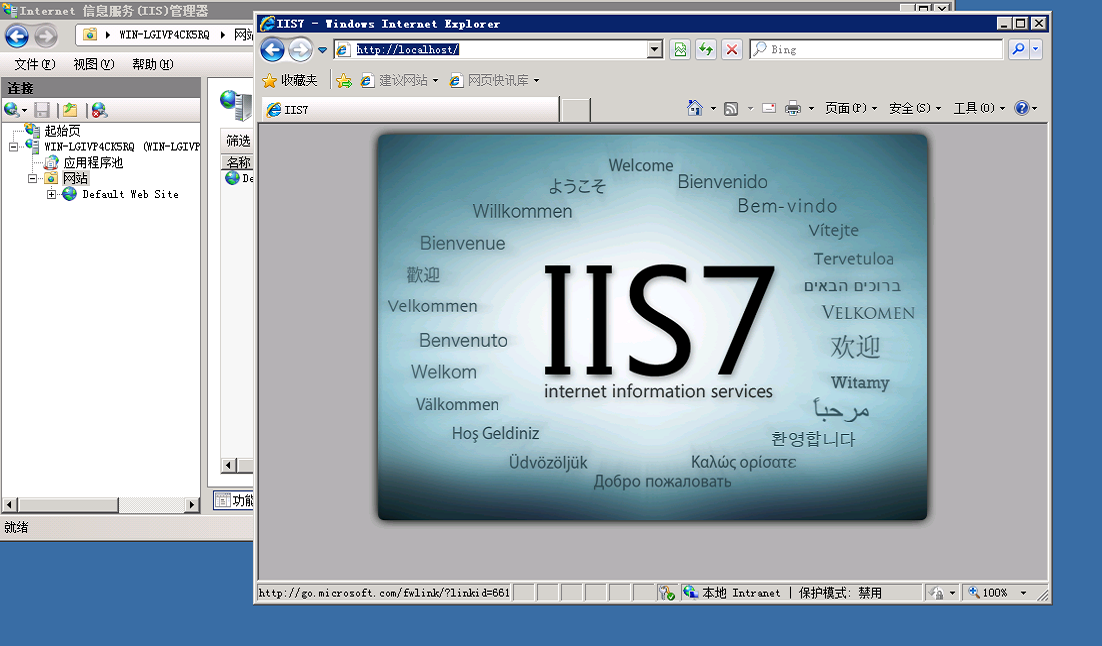Click the Print icon in command bar
1102x646 pixels.
tap(793, 108)
